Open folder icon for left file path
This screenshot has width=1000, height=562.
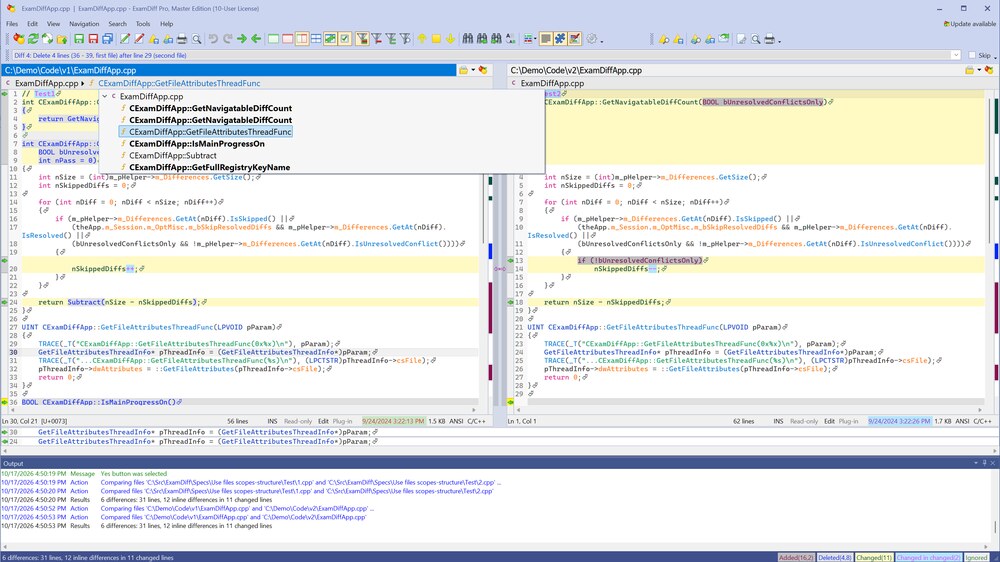(464, 70)
